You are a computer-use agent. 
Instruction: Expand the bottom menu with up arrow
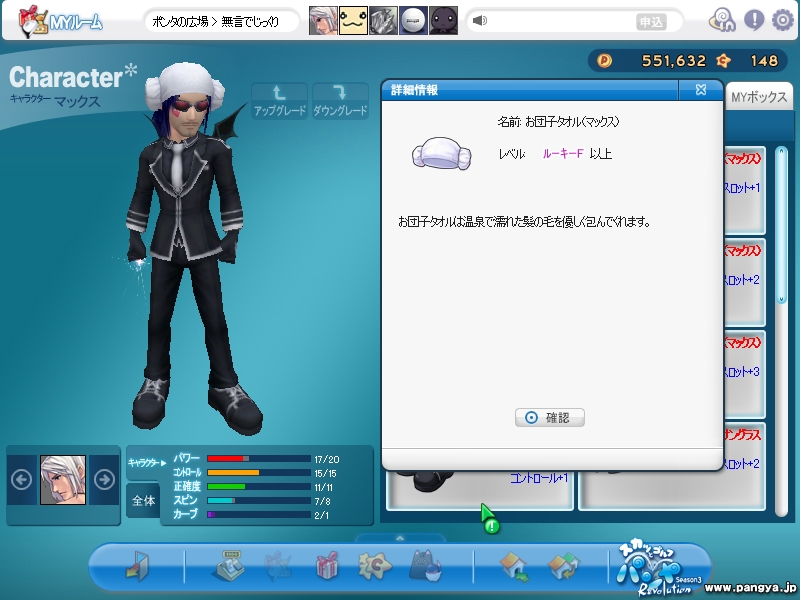pyautogui.click(x=400, y=538)
